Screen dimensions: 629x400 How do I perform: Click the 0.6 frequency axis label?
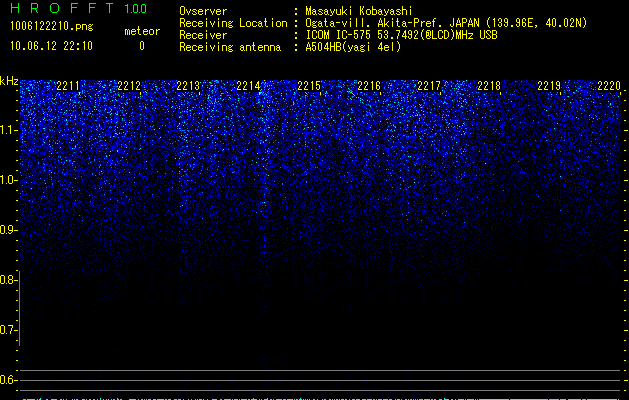(8, 380)
